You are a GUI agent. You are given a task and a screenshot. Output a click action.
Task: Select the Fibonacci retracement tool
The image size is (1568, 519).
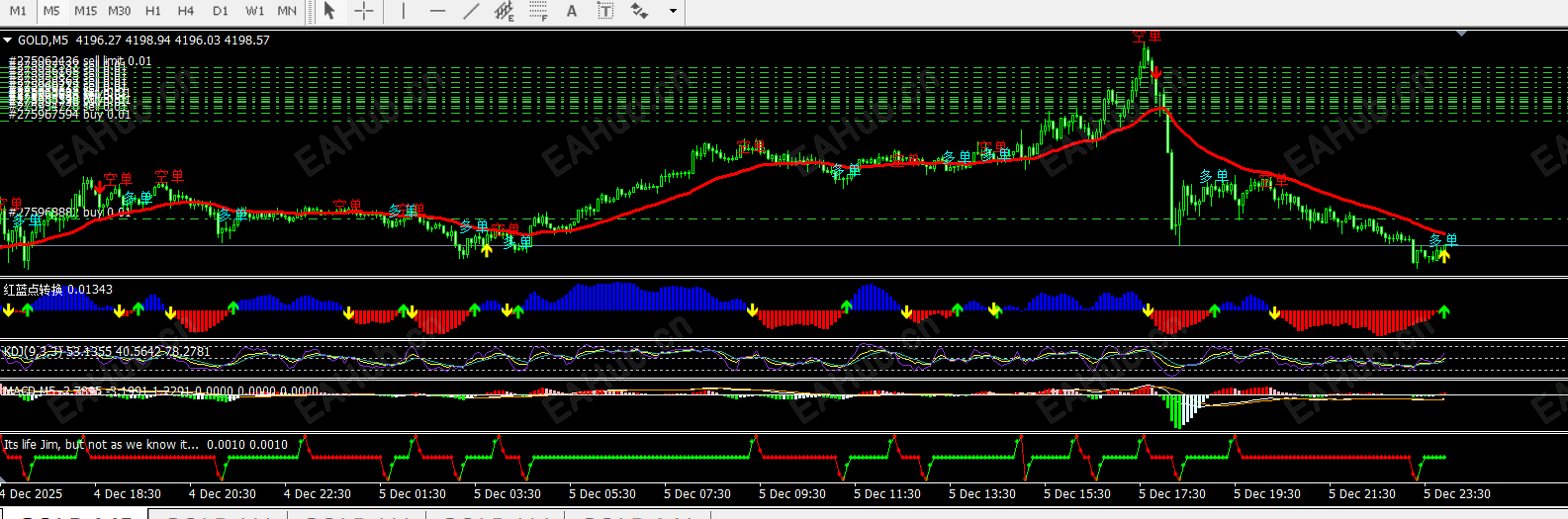[538, 11]
